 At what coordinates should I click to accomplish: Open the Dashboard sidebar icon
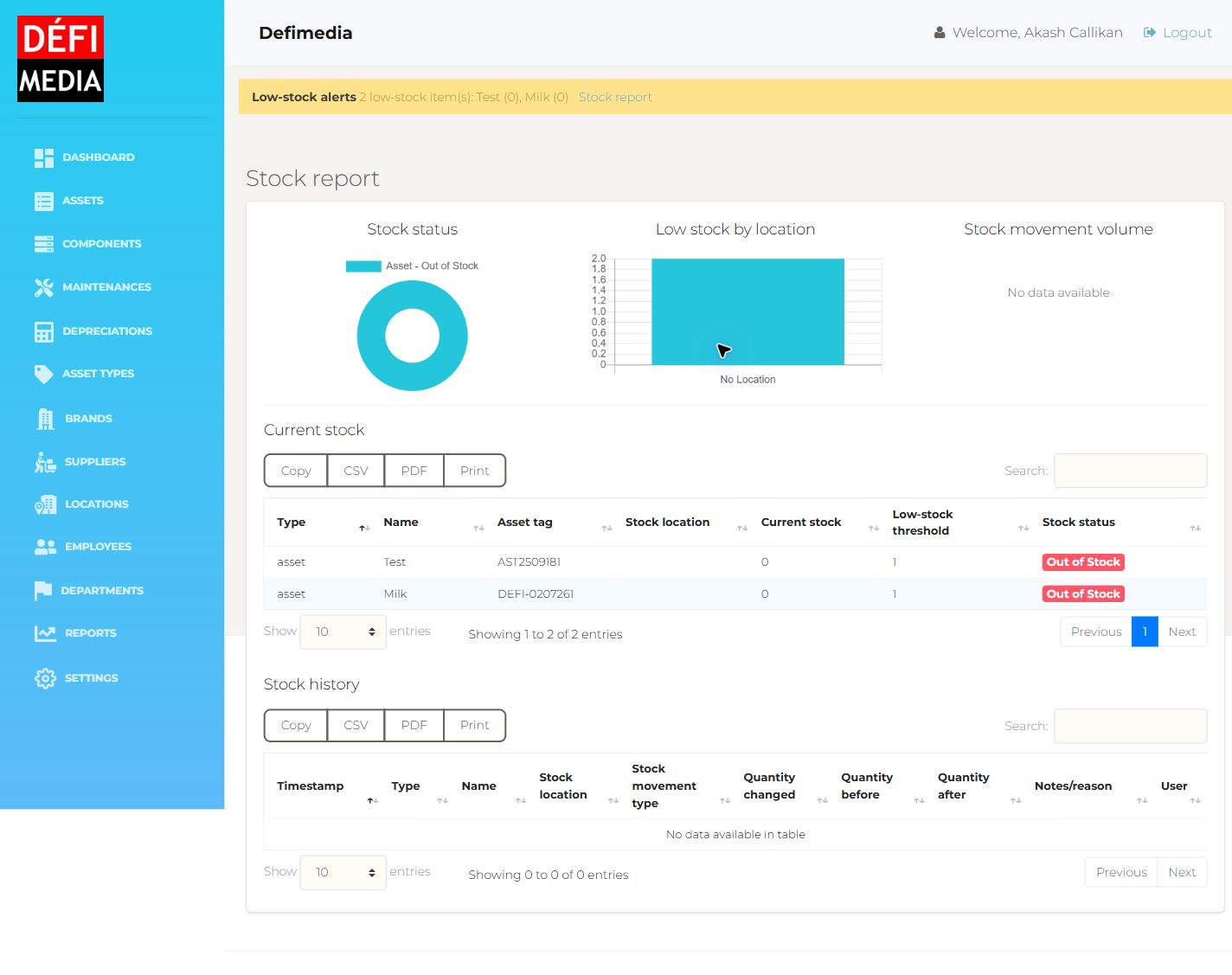(x=44, y=157)
